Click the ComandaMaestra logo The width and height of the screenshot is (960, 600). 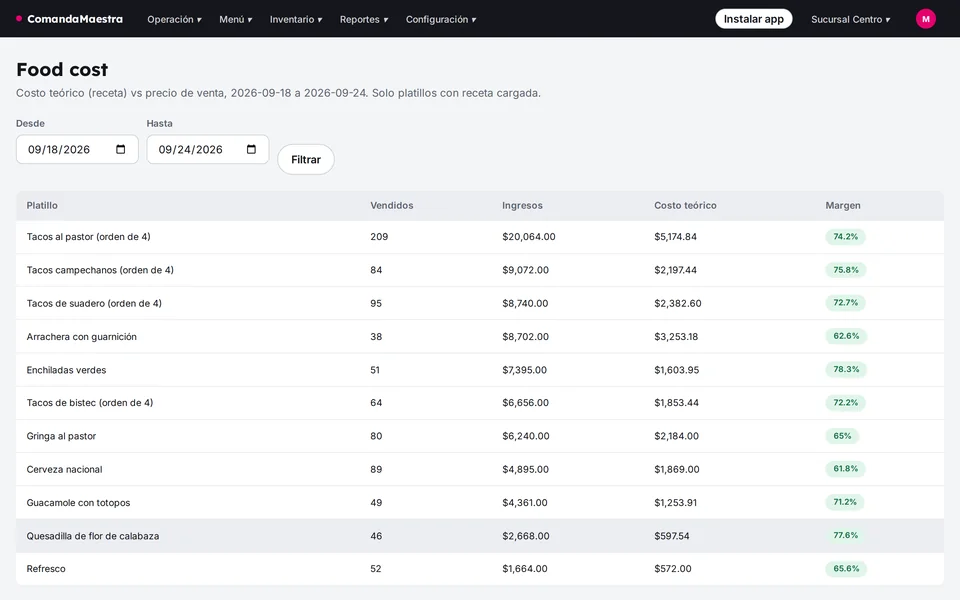point(69,19)
